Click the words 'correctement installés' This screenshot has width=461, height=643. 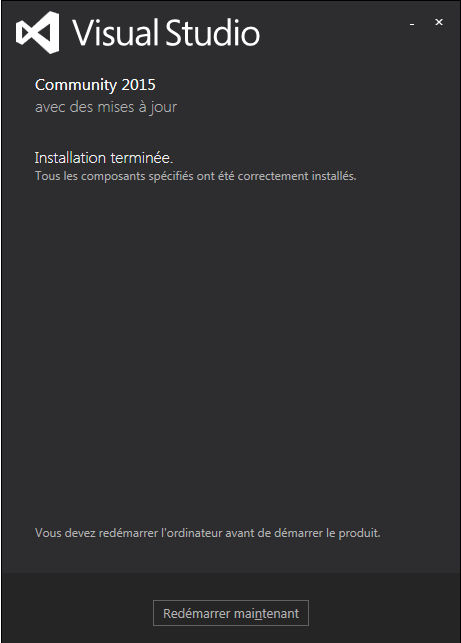[297, 176]
